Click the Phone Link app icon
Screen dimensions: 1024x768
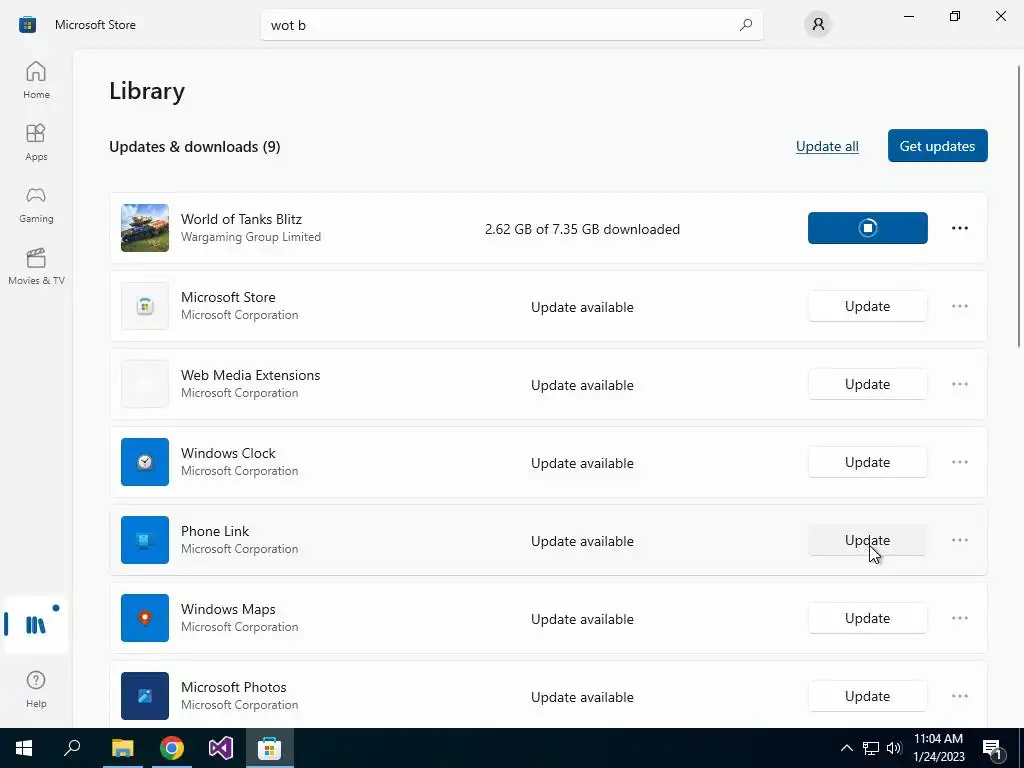click(x=145, y=540)
